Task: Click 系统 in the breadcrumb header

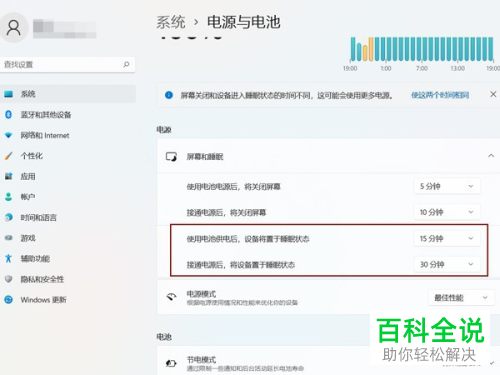Action: [x=171, y=22]
